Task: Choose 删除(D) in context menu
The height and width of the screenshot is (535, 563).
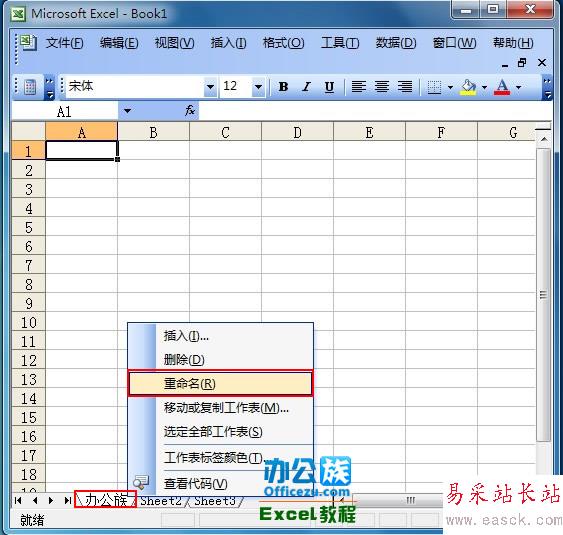Action: [x=220, y=359]
